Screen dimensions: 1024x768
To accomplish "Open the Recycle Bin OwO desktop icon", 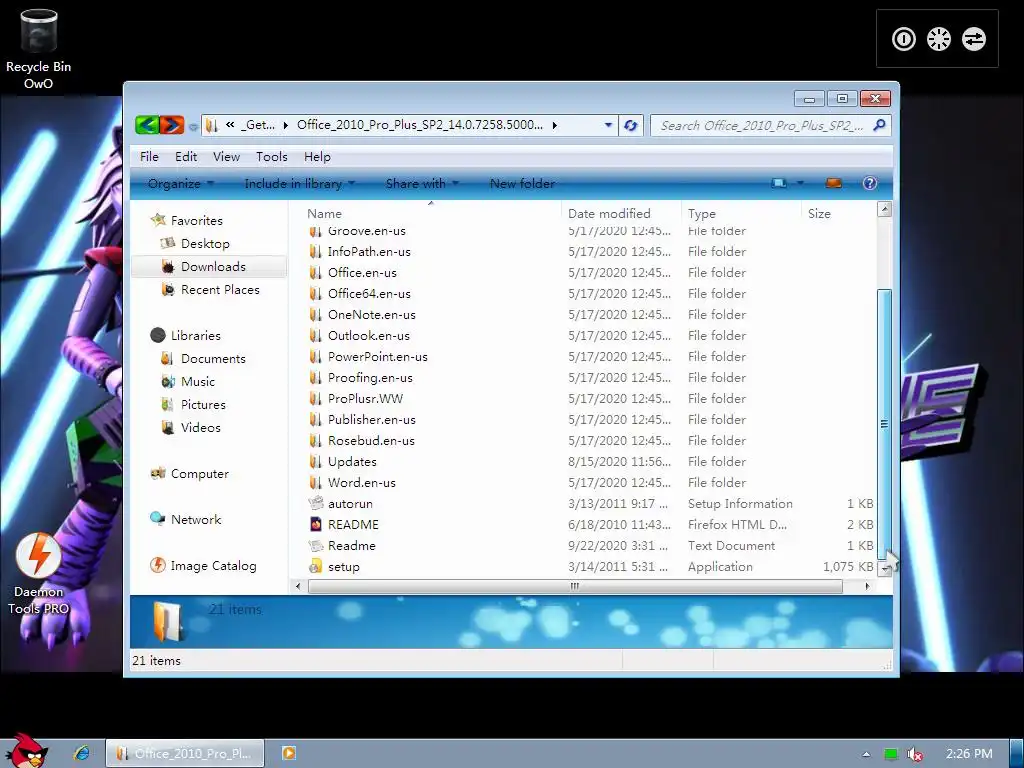I will pyautogui.click(x=39, y=49).
